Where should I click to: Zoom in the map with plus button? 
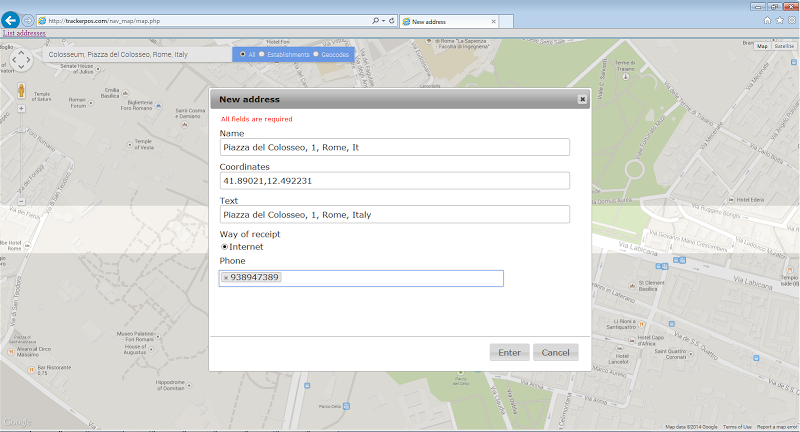coord(21,109)
